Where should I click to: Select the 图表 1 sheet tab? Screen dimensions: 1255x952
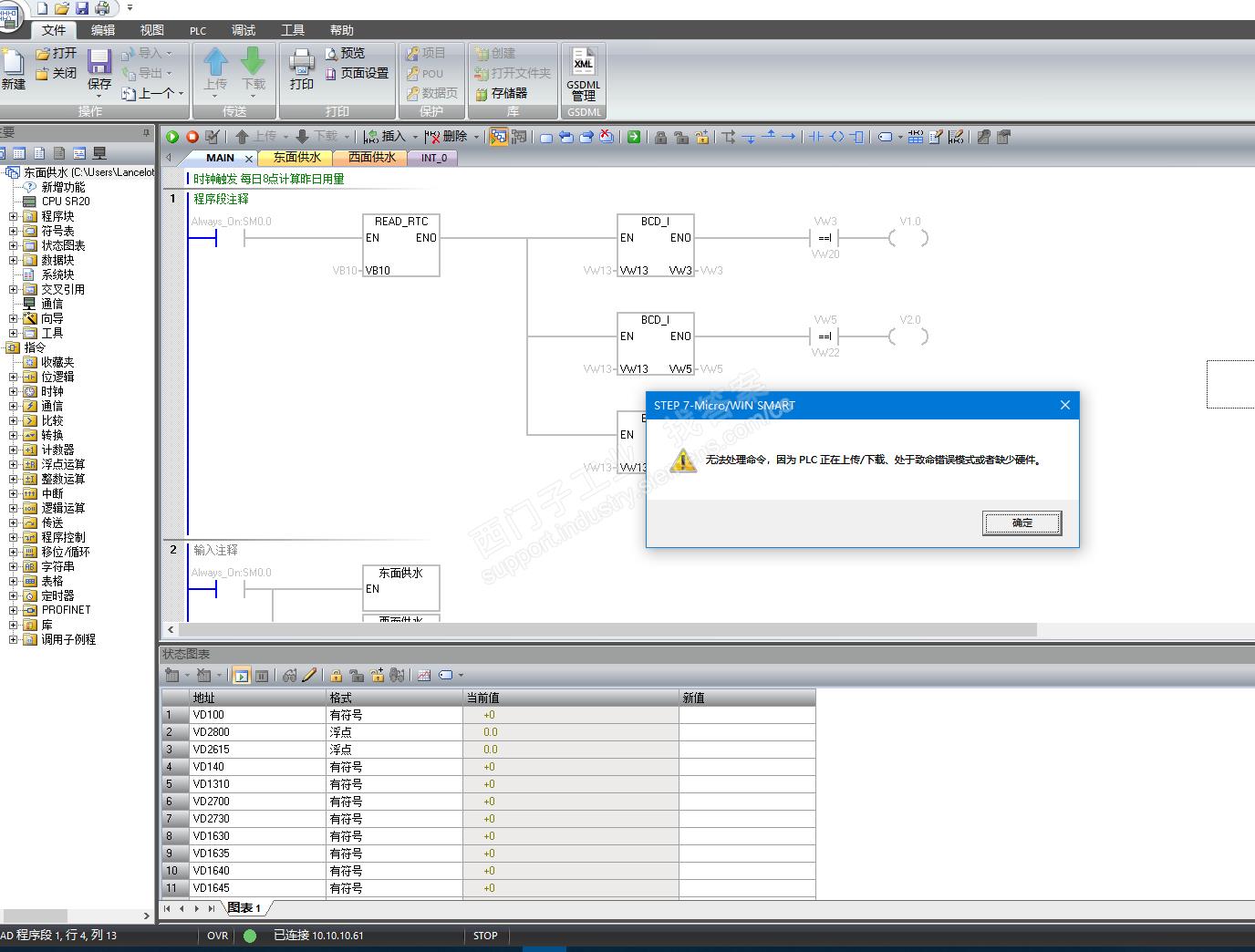pyautogui.click(x=244, y=907)
